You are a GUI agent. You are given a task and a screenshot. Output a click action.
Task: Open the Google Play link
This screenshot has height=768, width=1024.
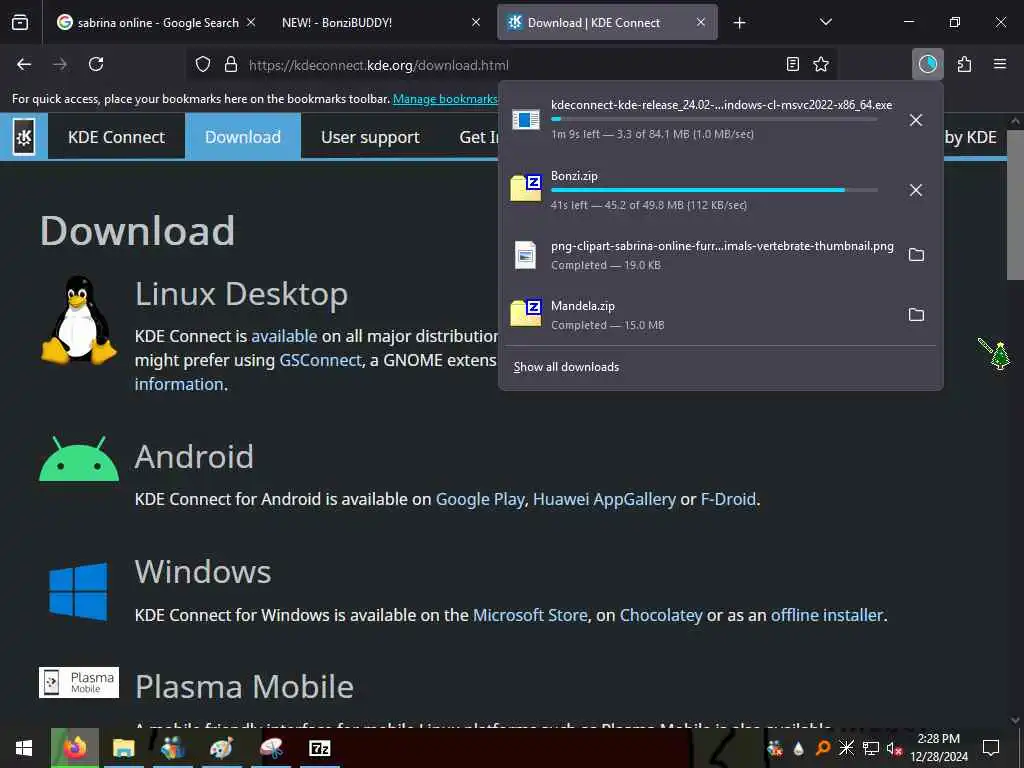(480, 500)
